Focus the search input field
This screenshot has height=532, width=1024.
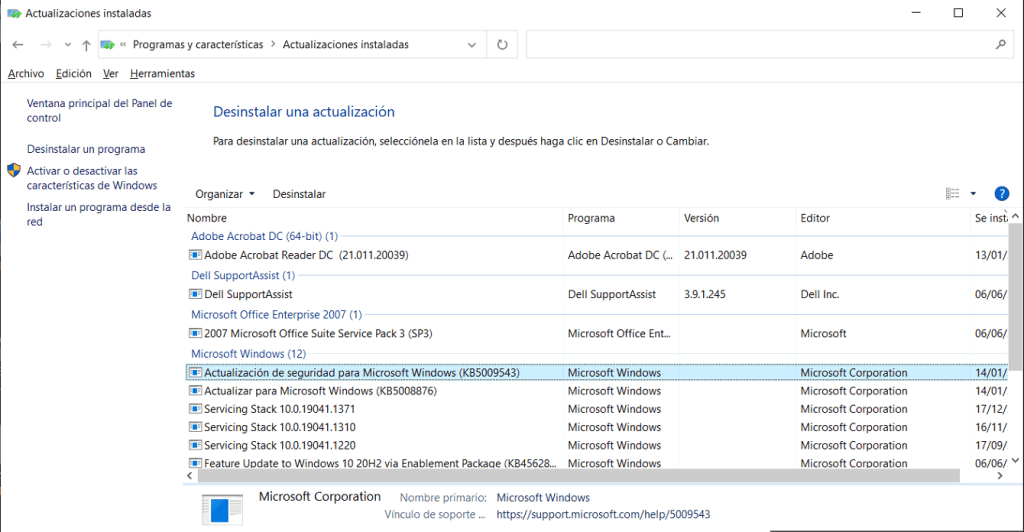[760, 44]
